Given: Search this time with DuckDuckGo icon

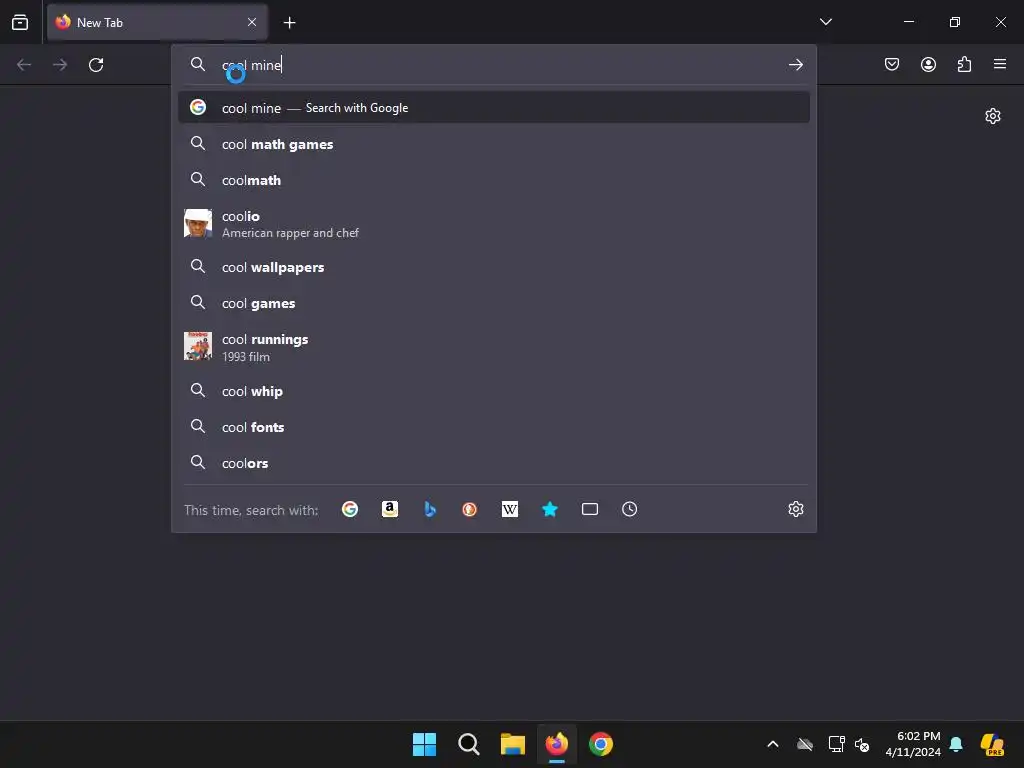Looking at the screenshot, I should (x=470, y=509).
